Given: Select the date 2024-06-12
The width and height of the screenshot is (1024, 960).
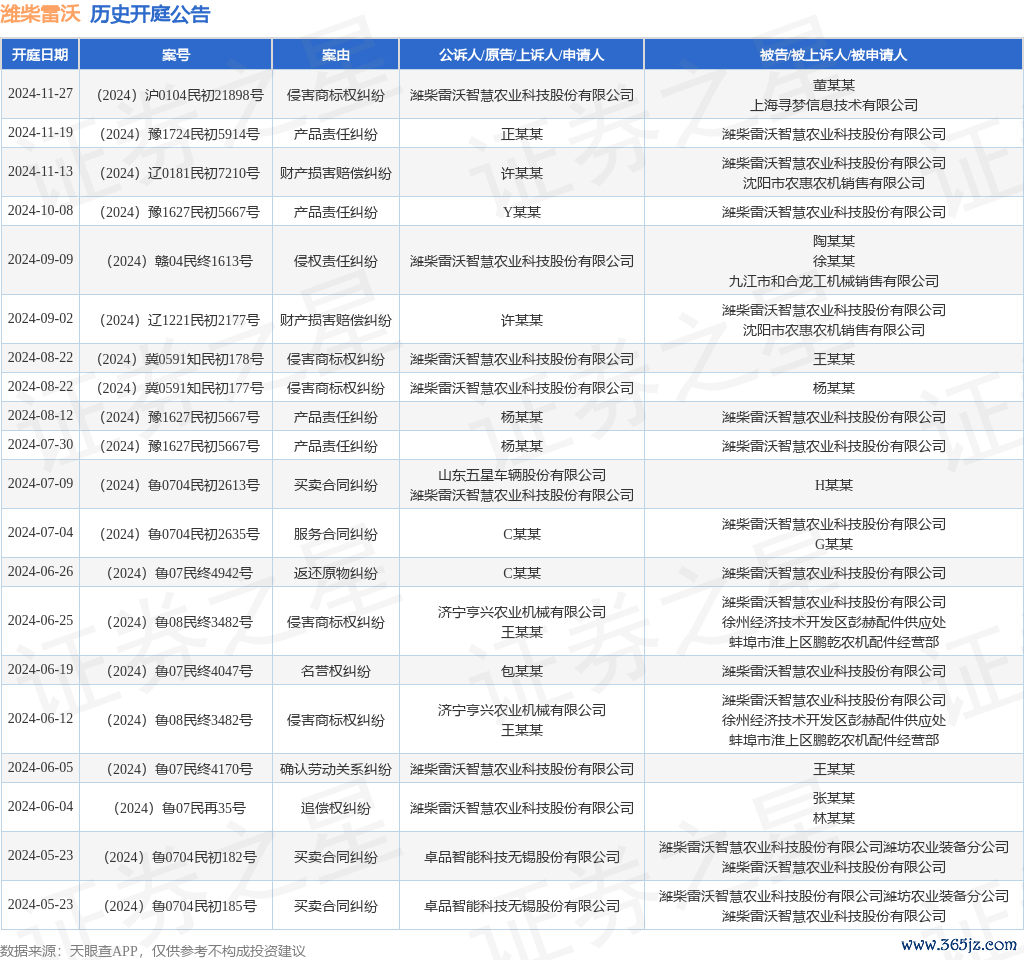Looking at the screenshot, I should [x=40, y=718].
